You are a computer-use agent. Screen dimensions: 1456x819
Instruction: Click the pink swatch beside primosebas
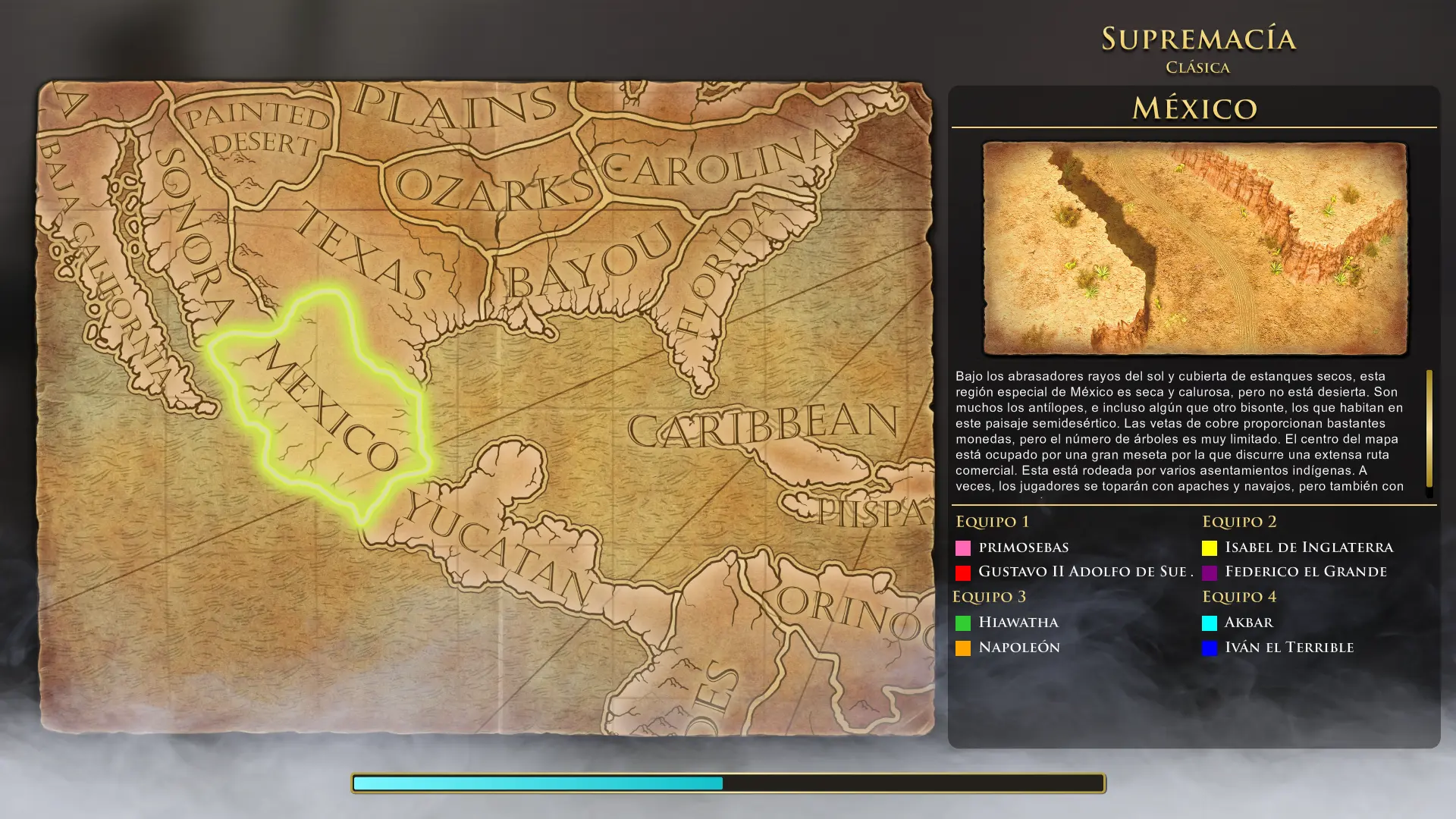[x=963, y=548]
